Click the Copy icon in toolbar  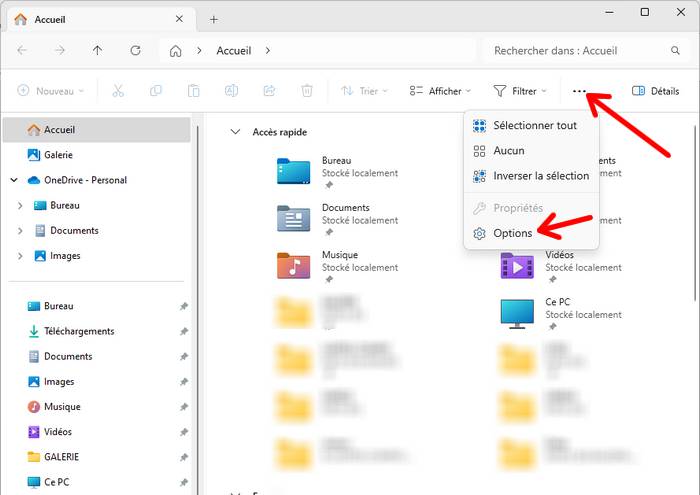click(x=156, y=91)
